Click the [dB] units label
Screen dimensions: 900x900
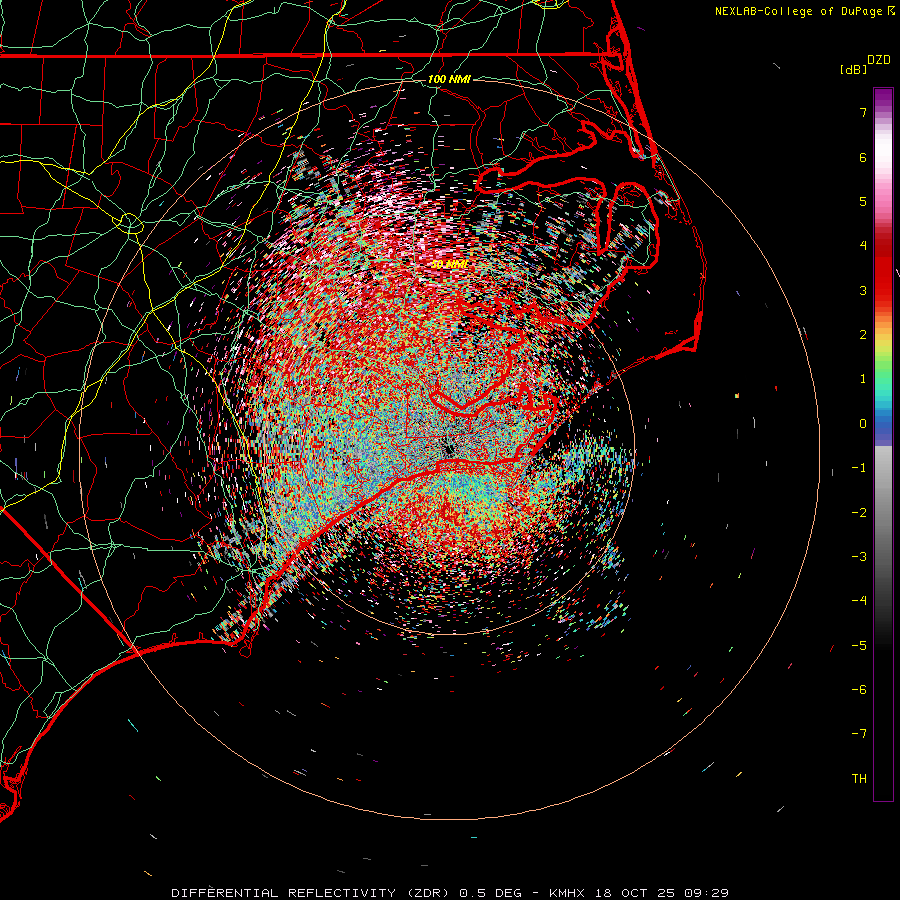tap(853, 69)
